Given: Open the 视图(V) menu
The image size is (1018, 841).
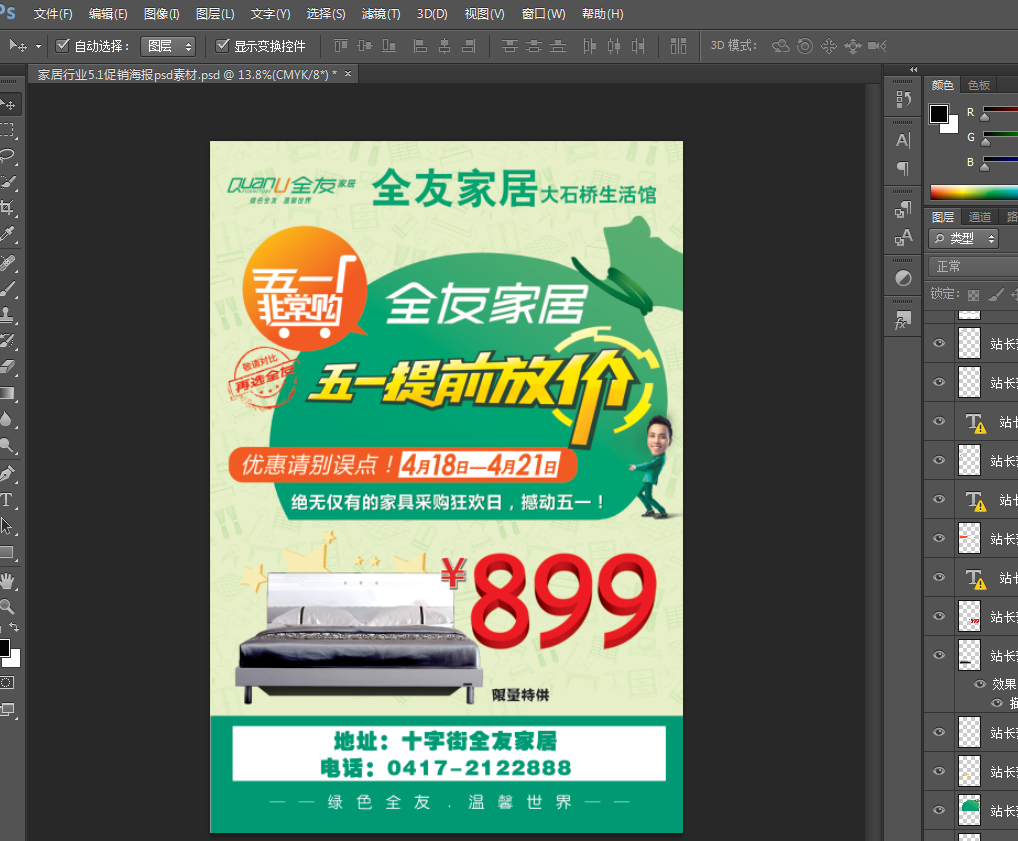Looking at the screenshot, I should point(484,14).
